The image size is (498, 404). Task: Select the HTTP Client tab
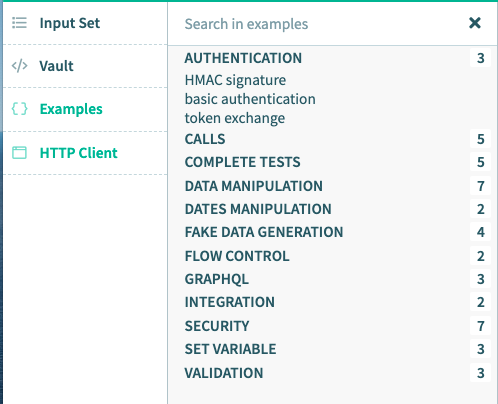[x=85, y=153]
